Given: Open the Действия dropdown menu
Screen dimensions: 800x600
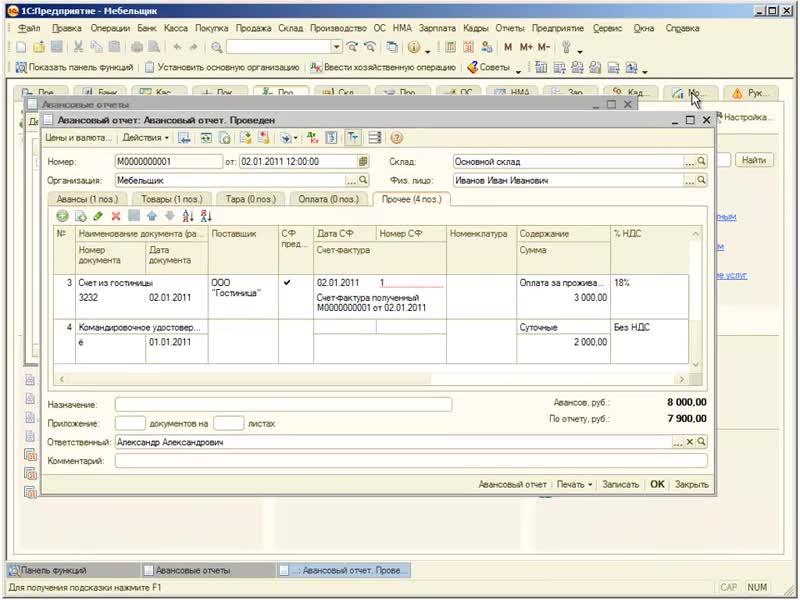Looking at the screenshot, I should click(146, 138).
